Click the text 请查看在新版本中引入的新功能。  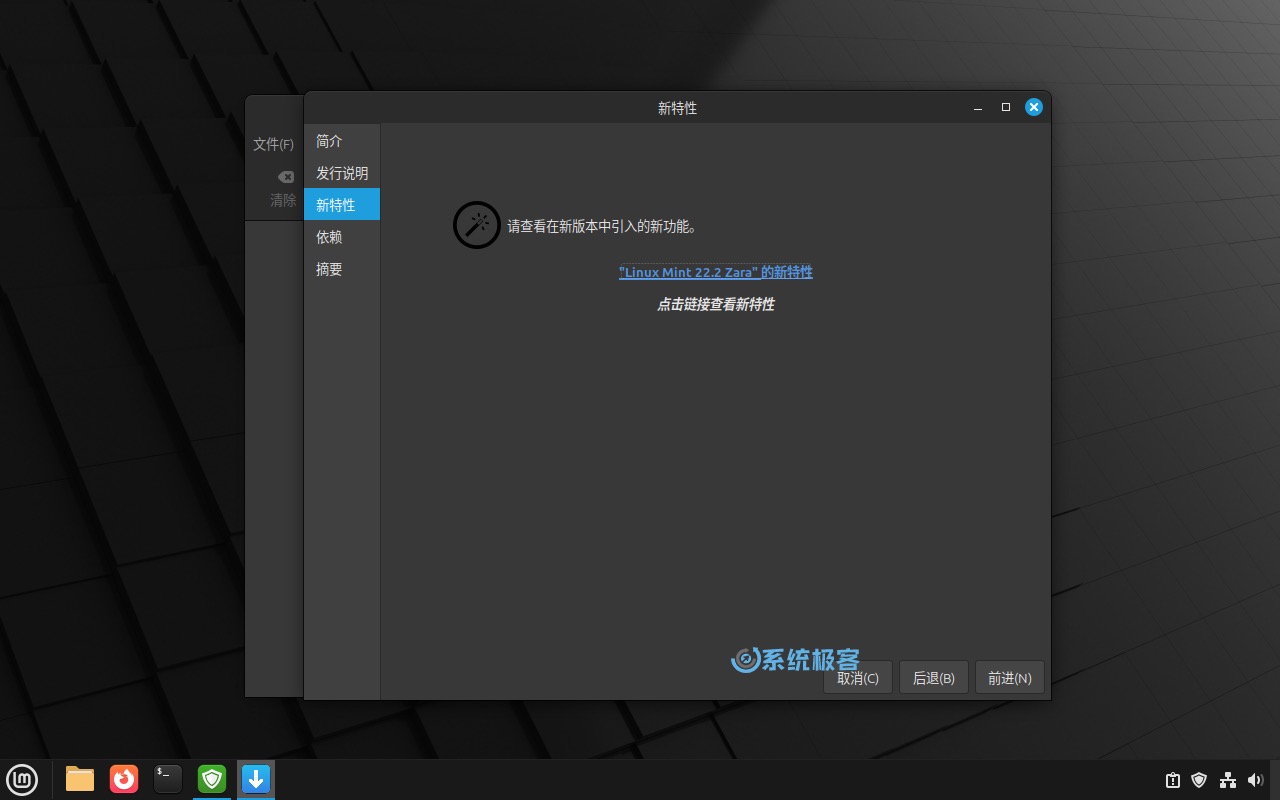pos(602,227)
